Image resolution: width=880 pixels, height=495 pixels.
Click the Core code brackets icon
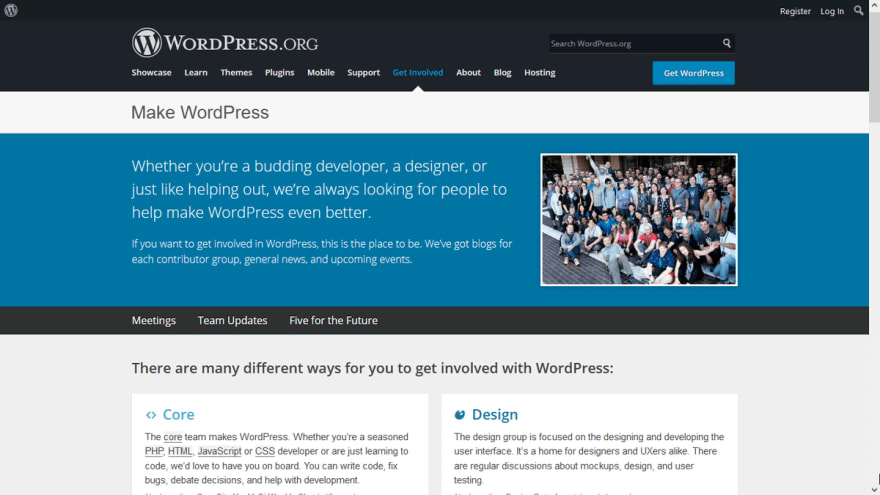[151, 415]
